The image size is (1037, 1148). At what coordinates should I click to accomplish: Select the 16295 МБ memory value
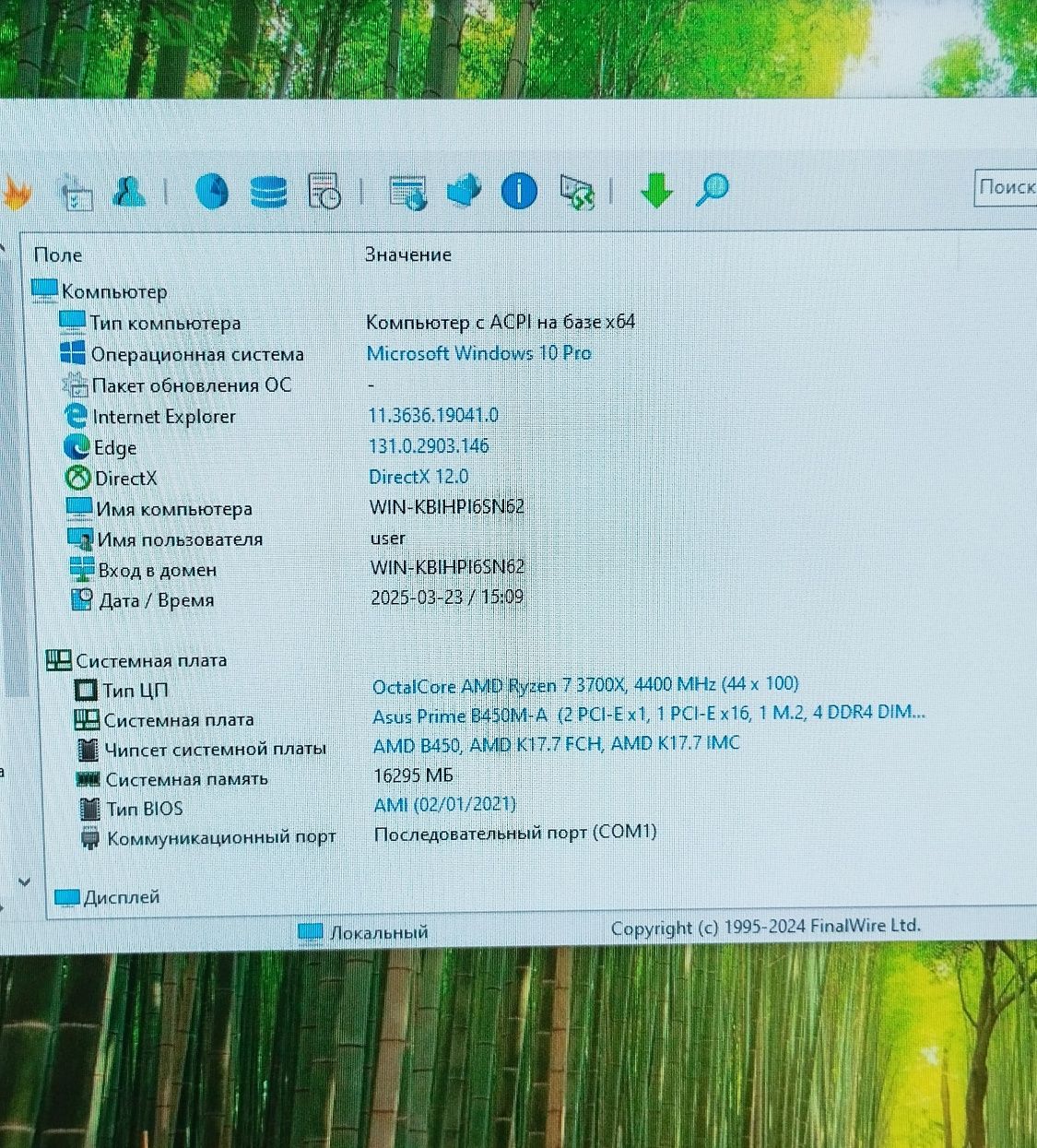click(413, 775)
